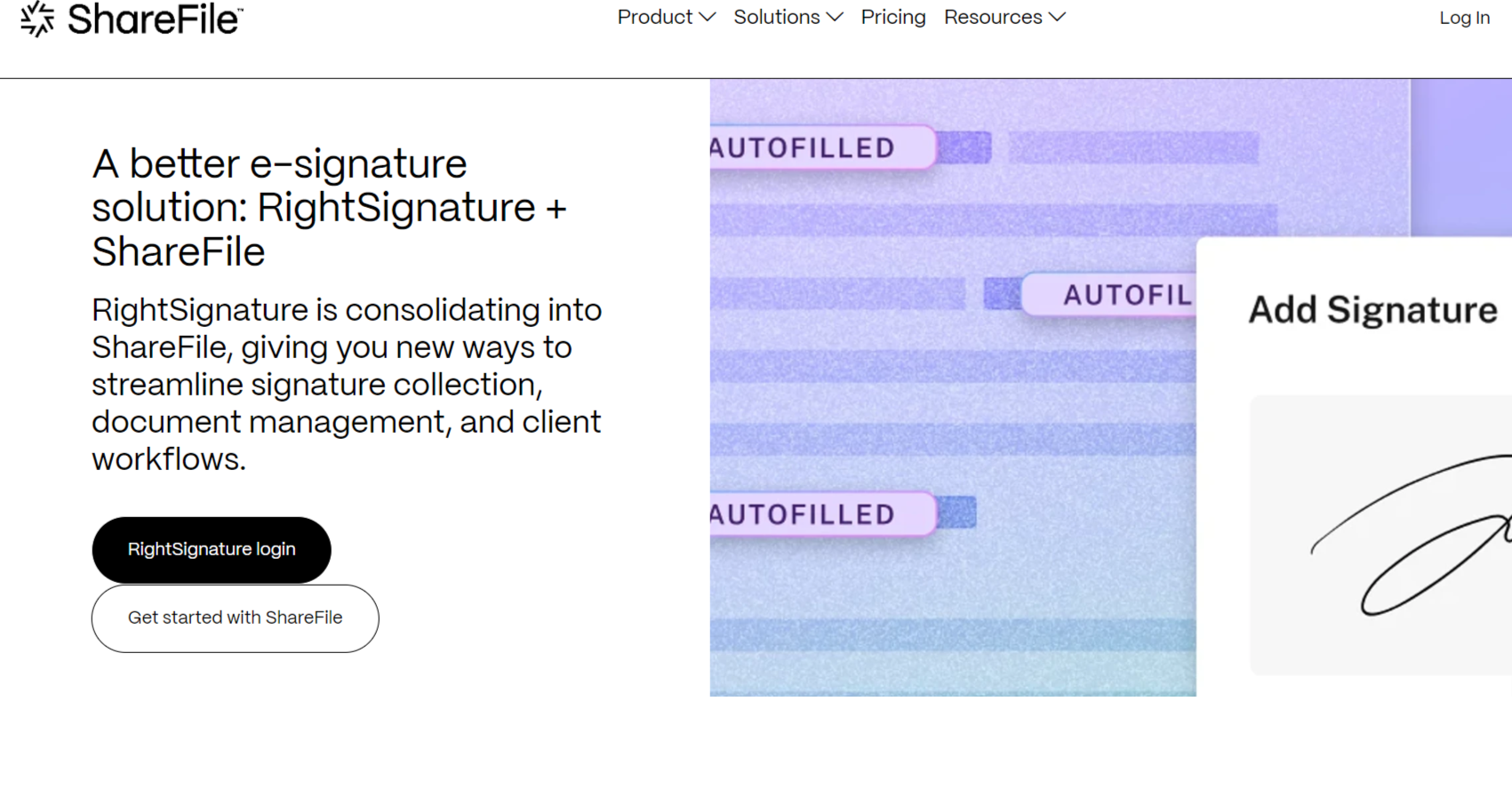Click the blue square beside the top AUTOFILLED tag
Viewport: 1512px width, 805px height.
[x=964, y=147]
